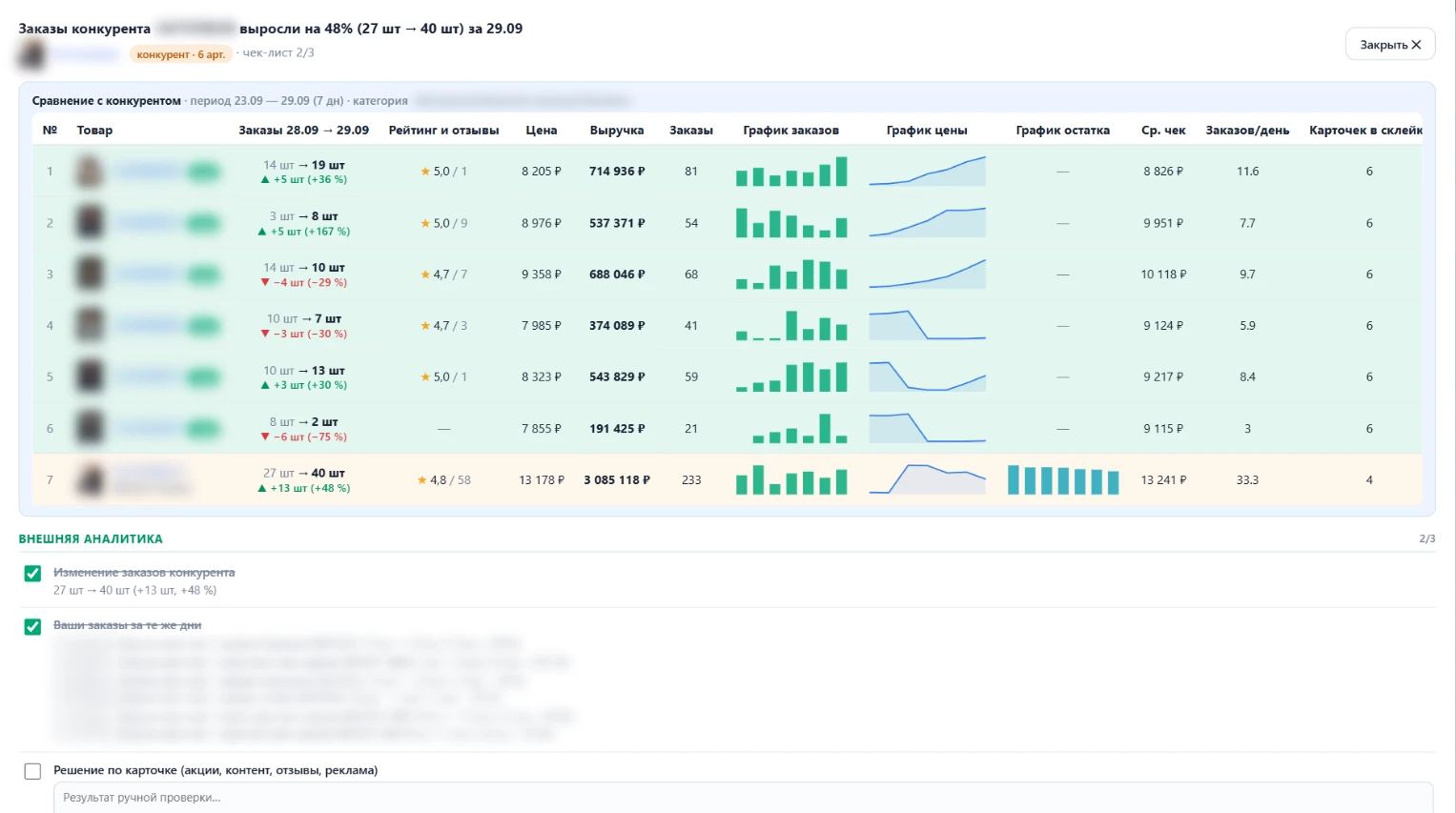Click the stock bar chart in row 7
Screen dimensions: 1456x813
[1063, 480]
